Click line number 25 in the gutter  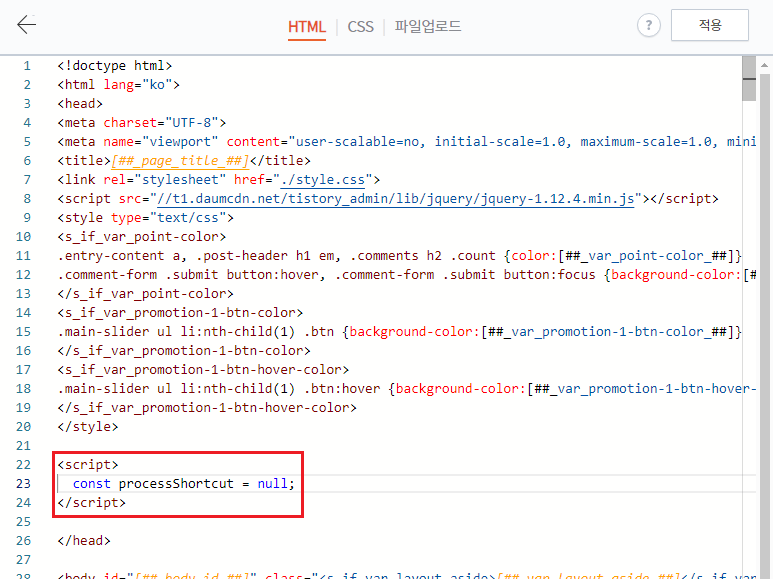click(23, 522)
